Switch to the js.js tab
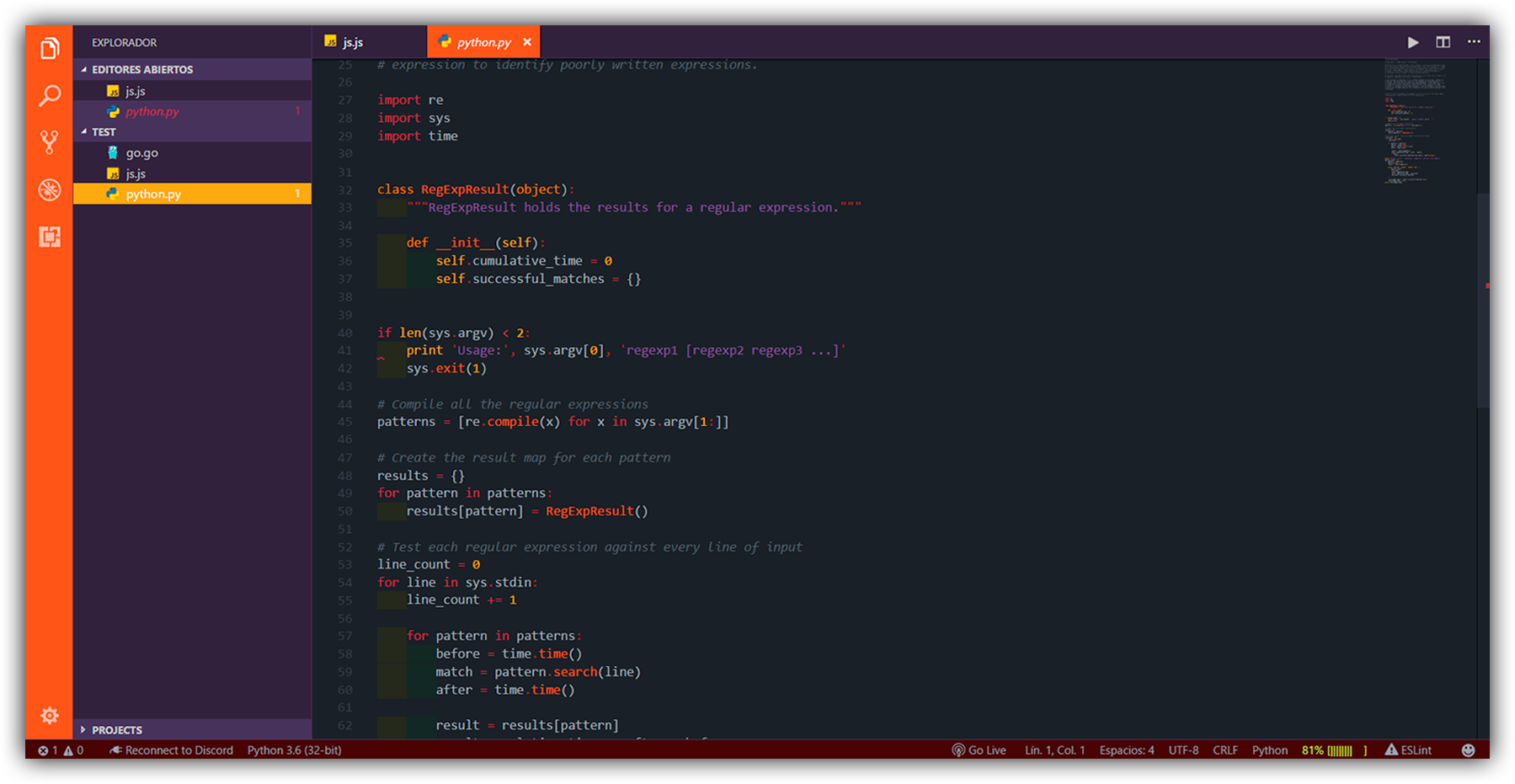This screenshot has width=1515, height=784. (369, 42)
